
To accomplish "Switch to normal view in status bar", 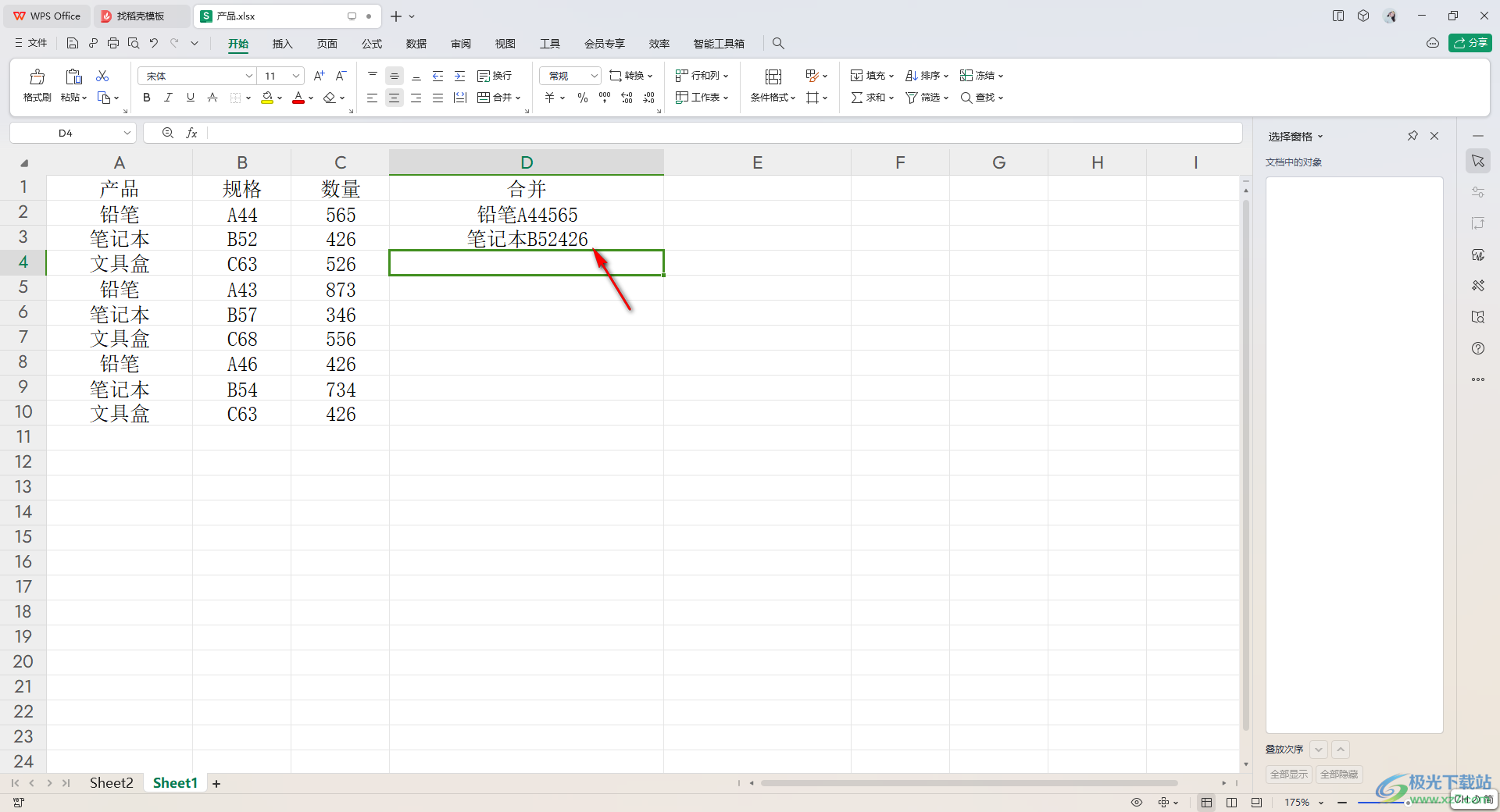I will point(1207,803).
